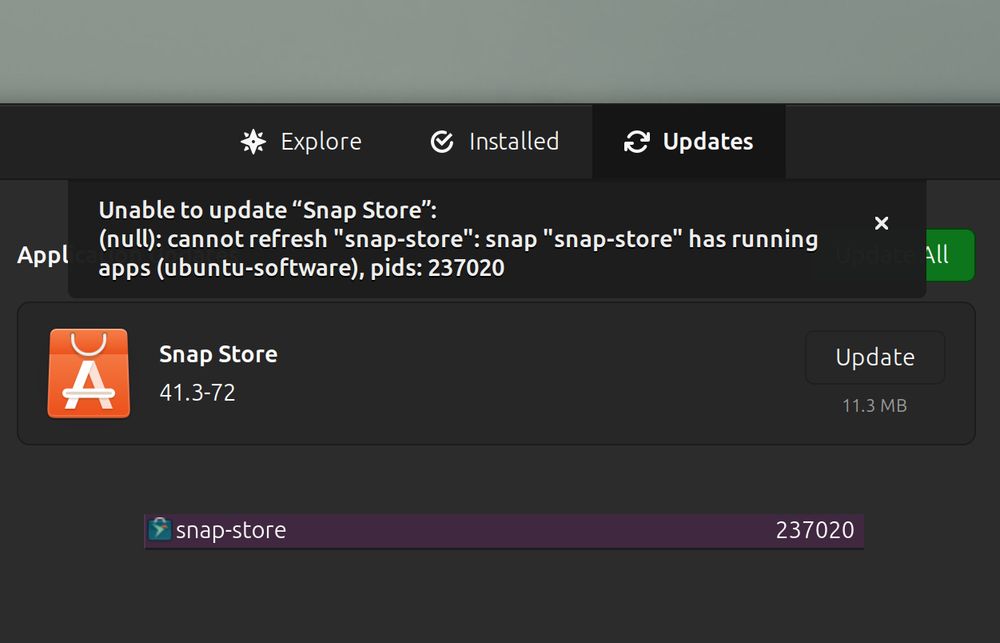This screenshot has width=1000, height=643.
Task: Select the snap-store process row
Action: pyautogui.click(x=504, y=531)
